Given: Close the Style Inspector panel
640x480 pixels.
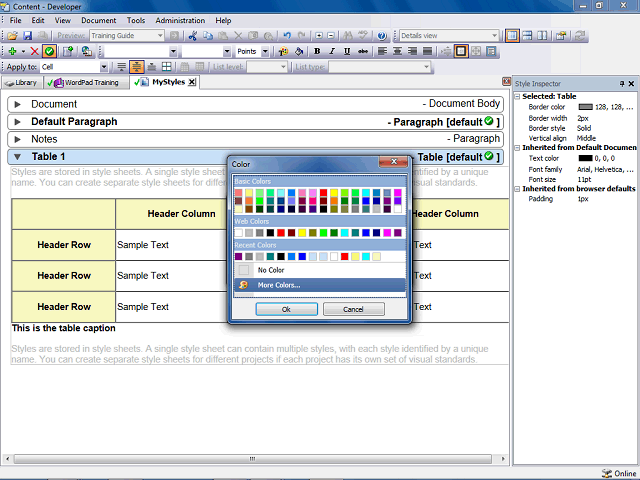Looking at the screenshot, I should pos(631,84).
